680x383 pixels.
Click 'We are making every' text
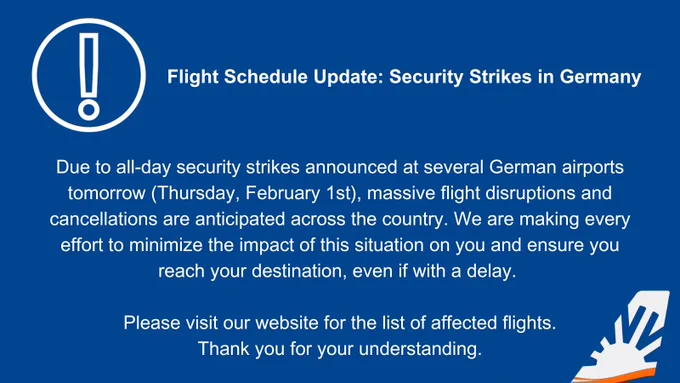[542, 219]
